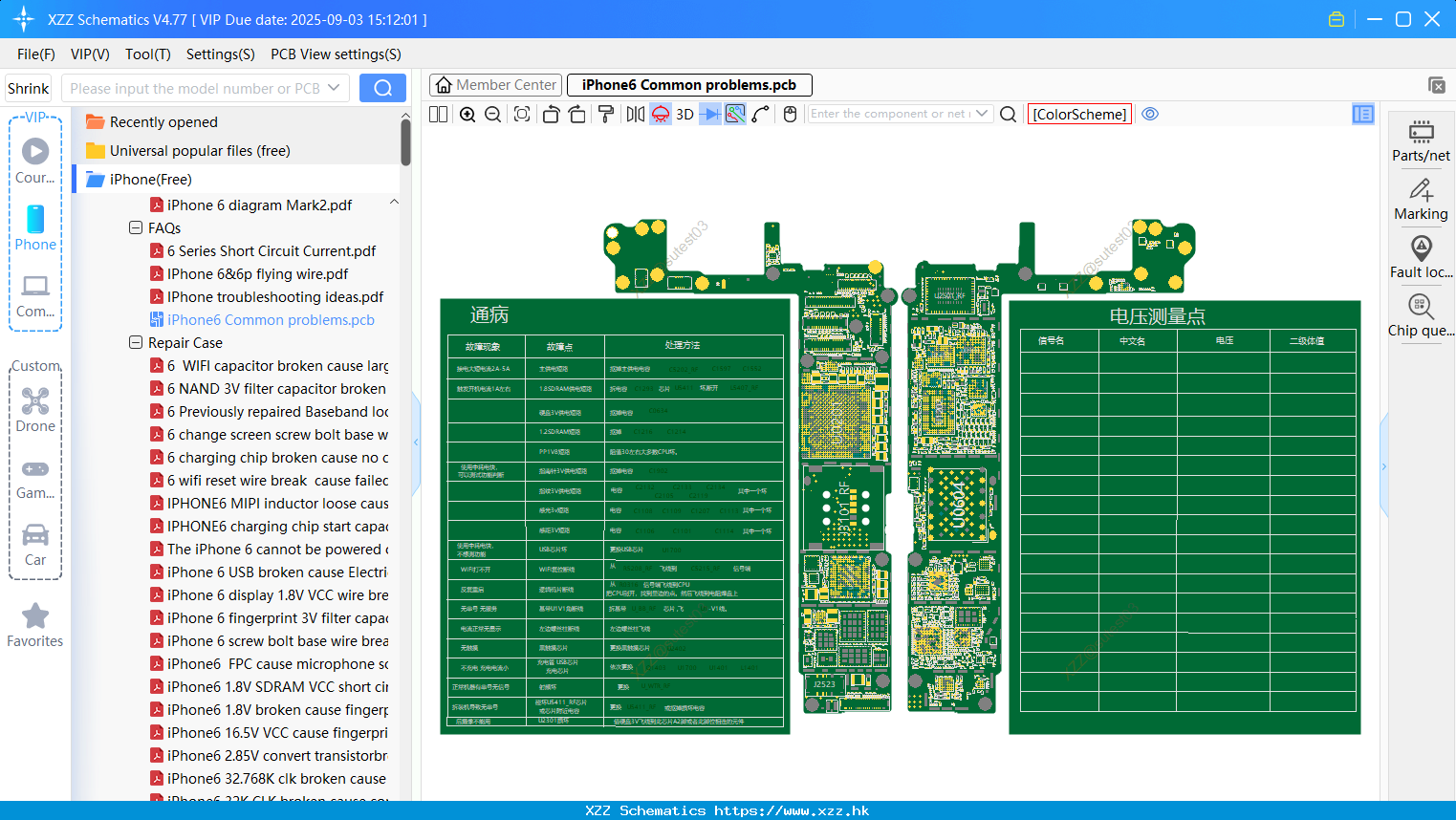Open the Chip query tool
1456x820 pixels.
[x=1421, y=315]
